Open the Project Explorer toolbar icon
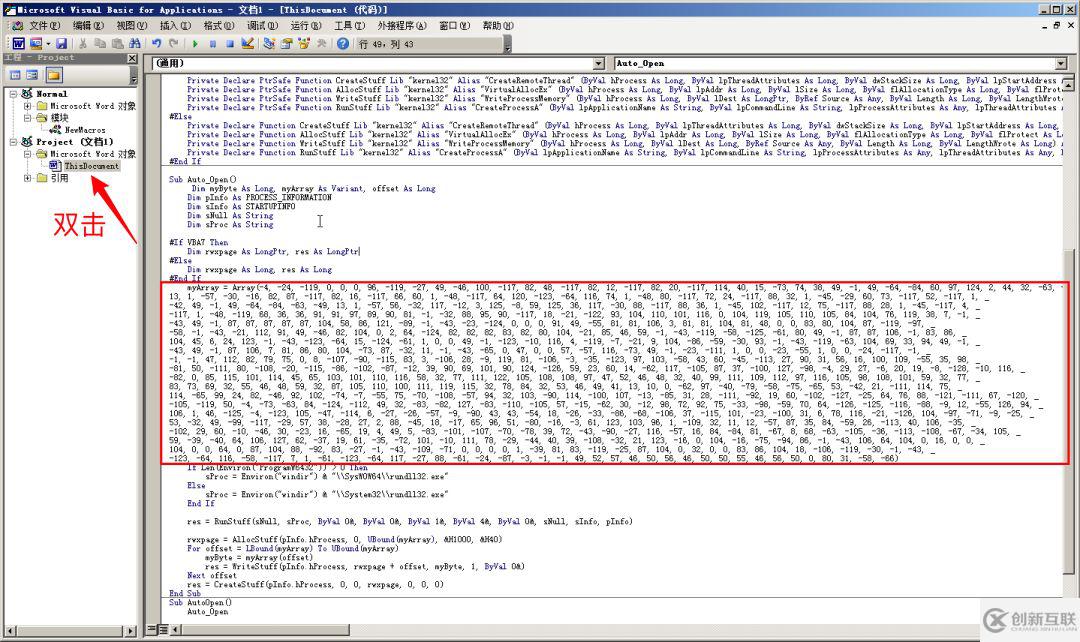 (269, 43)
